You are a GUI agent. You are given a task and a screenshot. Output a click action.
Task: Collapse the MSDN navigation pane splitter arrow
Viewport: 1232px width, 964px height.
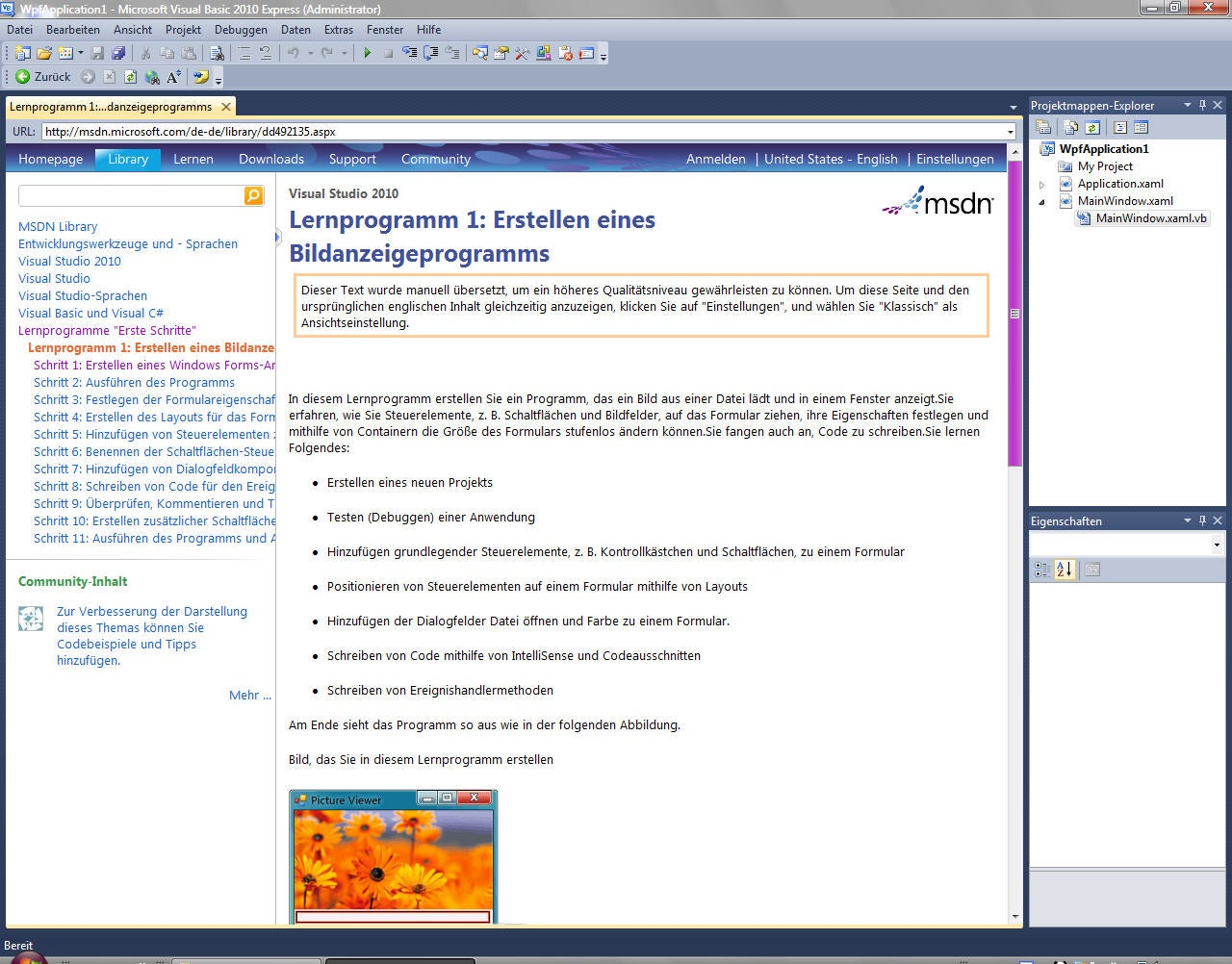(277, 237)
